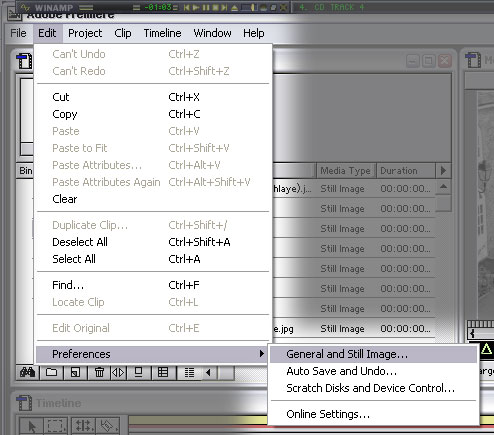Click the trash Delete icon in Project toolbar

click(99, 372)
